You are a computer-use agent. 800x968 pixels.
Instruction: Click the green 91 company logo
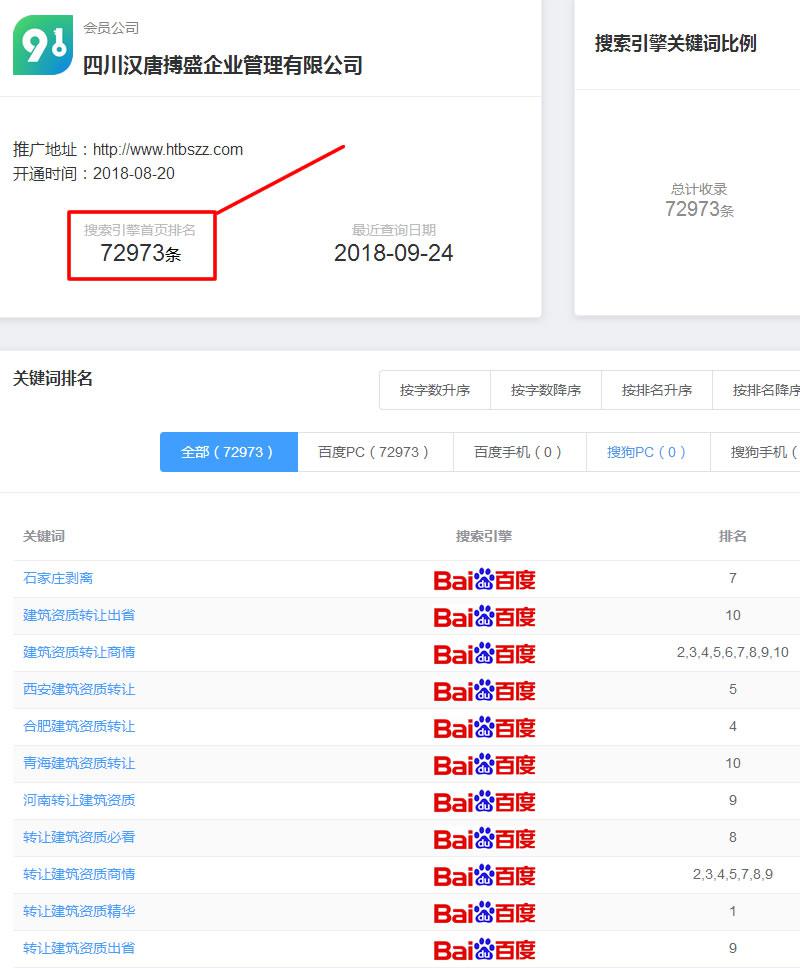pyautogui.click(x=43, y=45)
